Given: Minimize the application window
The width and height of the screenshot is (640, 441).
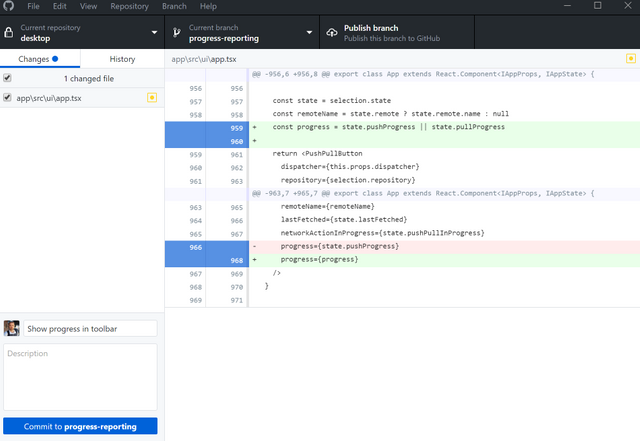Looking at the screenshot, I should pyautogui.click(x=567, y=6).
